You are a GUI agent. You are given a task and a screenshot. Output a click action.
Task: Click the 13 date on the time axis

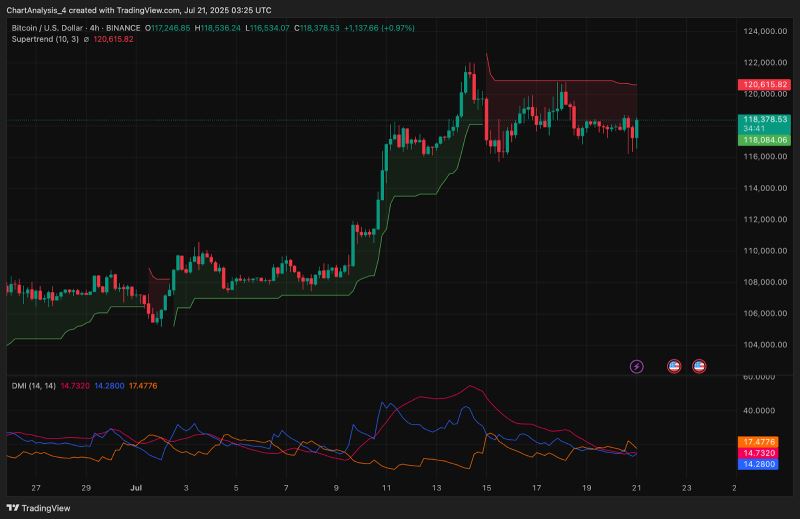[436, 488]
